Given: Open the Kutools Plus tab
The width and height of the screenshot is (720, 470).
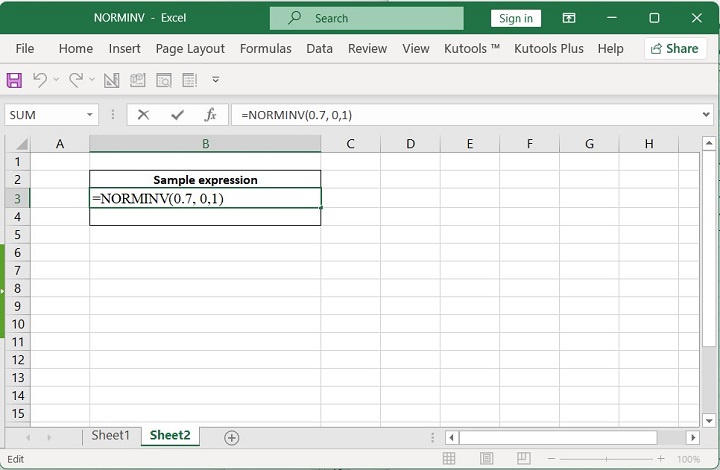Looking at the screenshot, I should (x=549, y=48).
